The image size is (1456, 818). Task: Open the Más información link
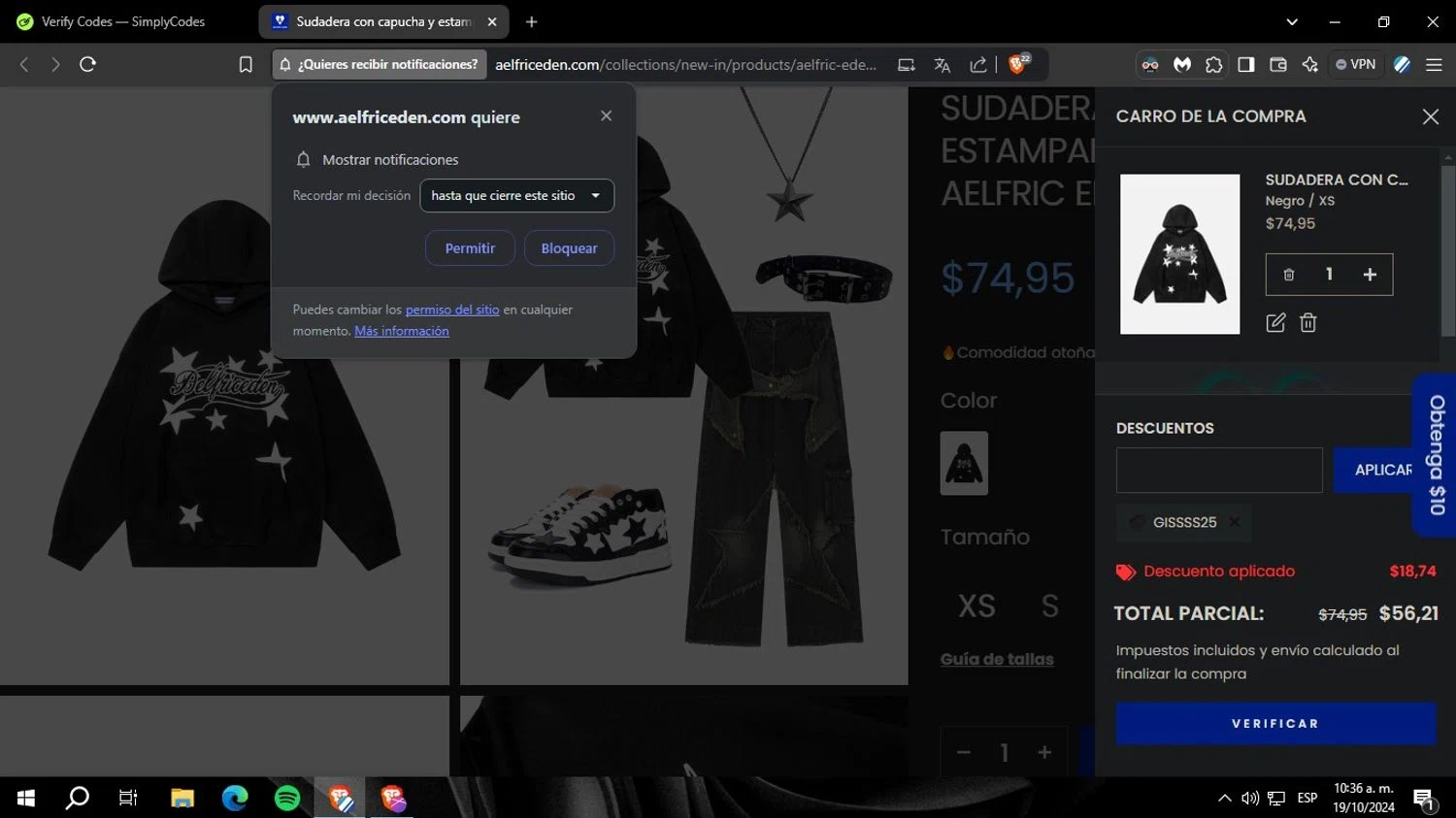click(x=402, y=331)
